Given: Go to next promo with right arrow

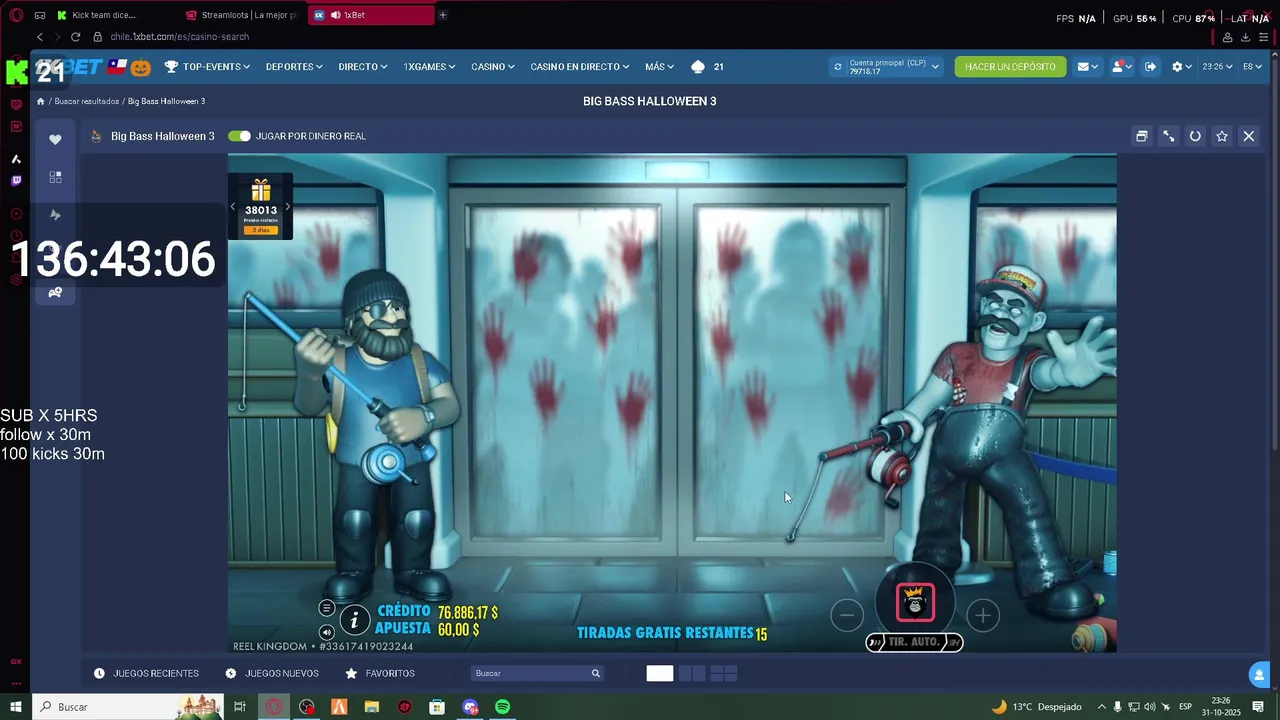Looking at the screenshot, I should 288,207.
